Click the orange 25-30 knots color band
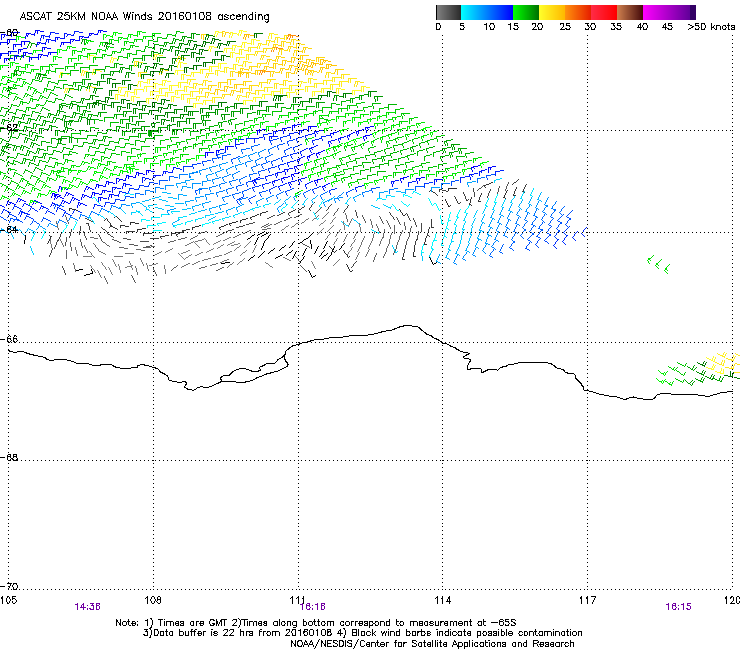 578,12
